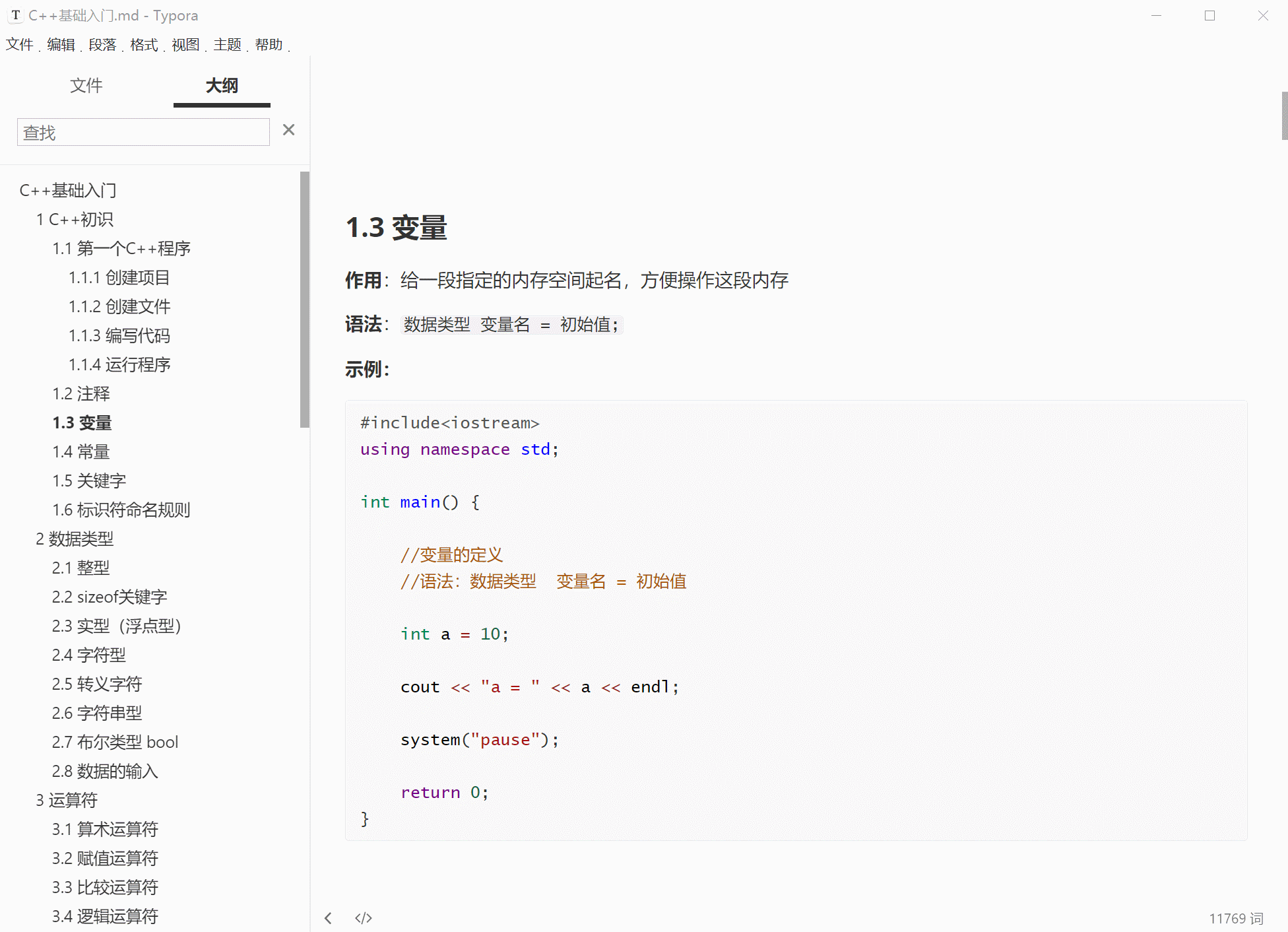Click the 作用 paragraph text
Image resolution: width=1288 pixels, height=932 pixels.
pos(567,281)
